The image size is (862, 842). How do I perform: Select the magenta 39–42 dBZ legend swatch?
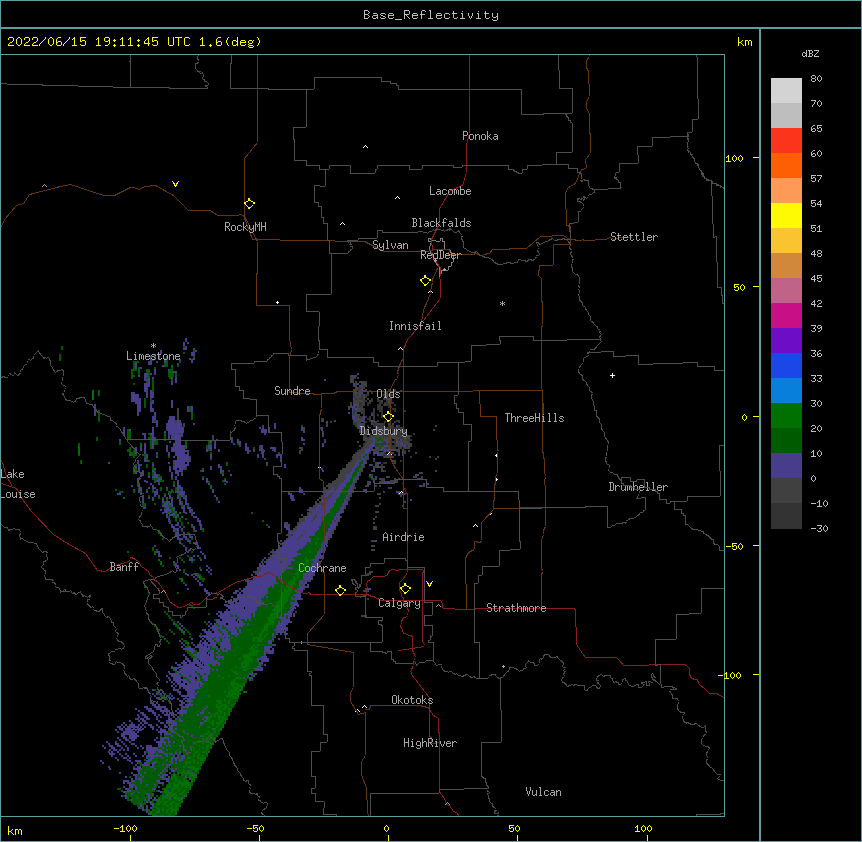point(786,315)
